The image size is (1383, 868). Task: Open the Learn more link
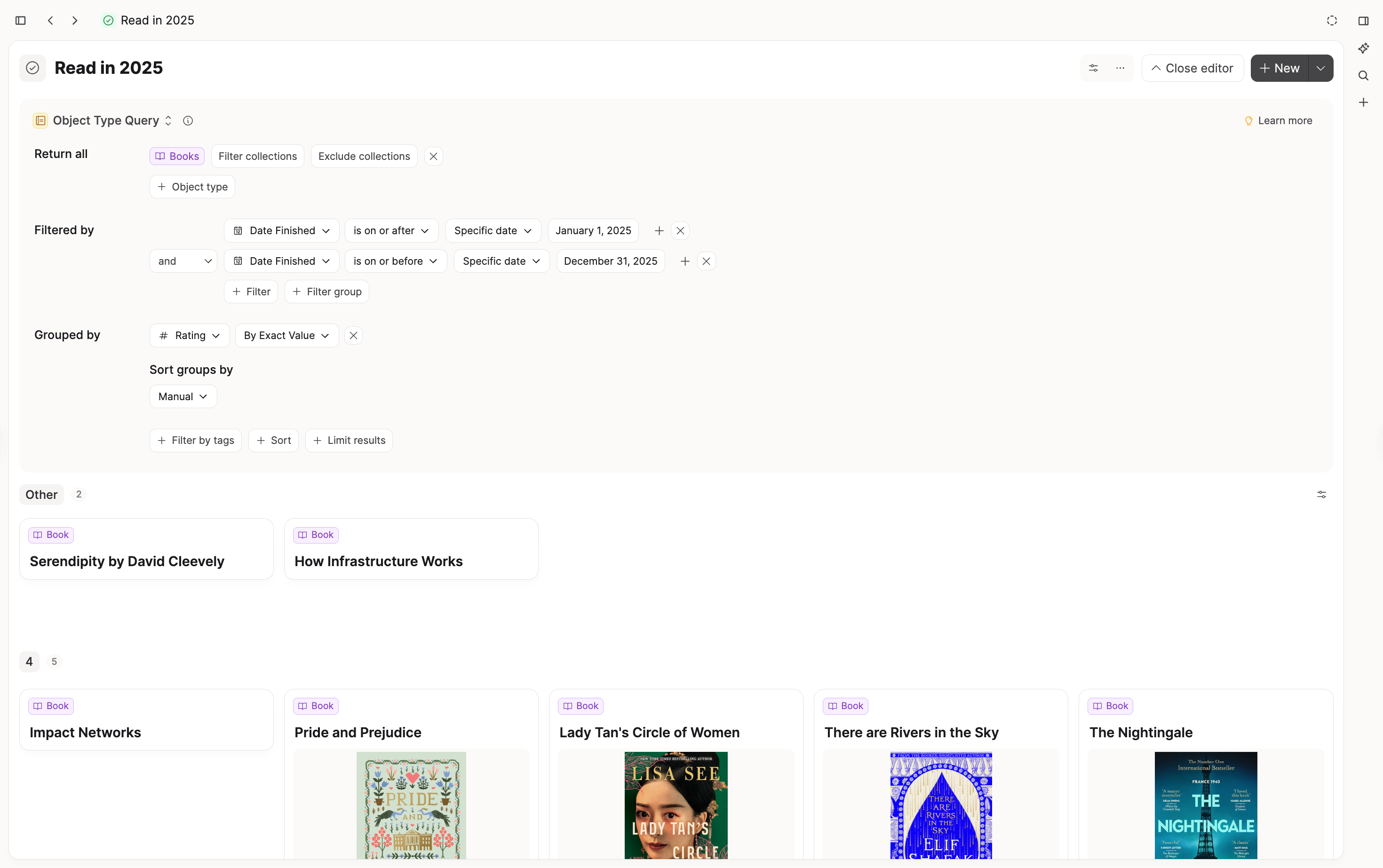pos(1279,120)
